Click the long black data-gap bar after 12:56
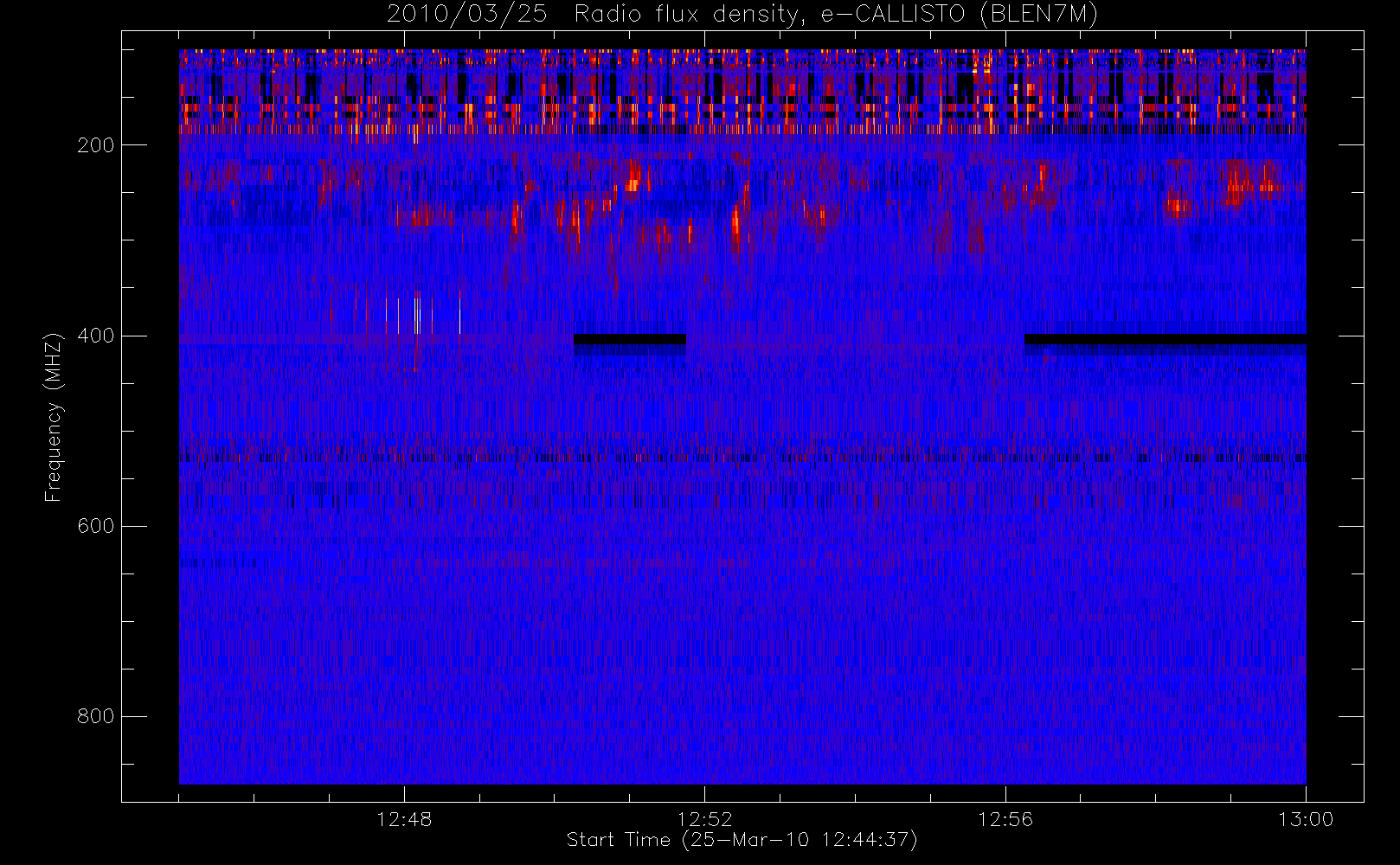Screen dimensions: 1400x865 1165,339
